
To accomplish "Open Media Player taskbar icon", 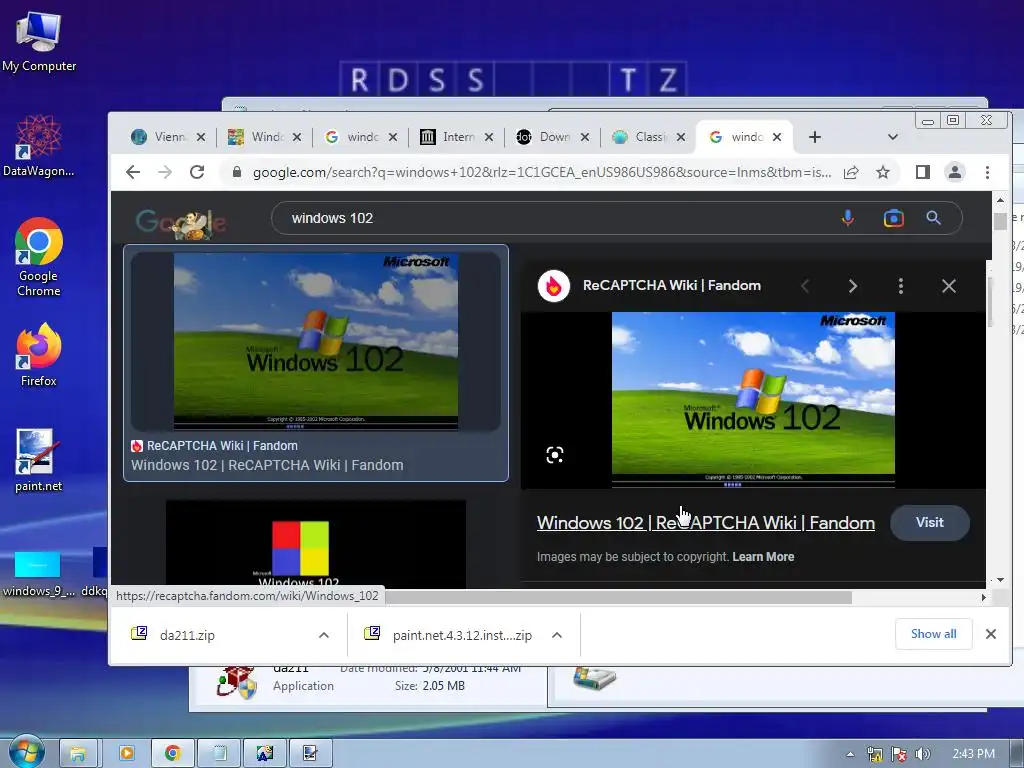I will pyautogui.click(x=126, y=754).
